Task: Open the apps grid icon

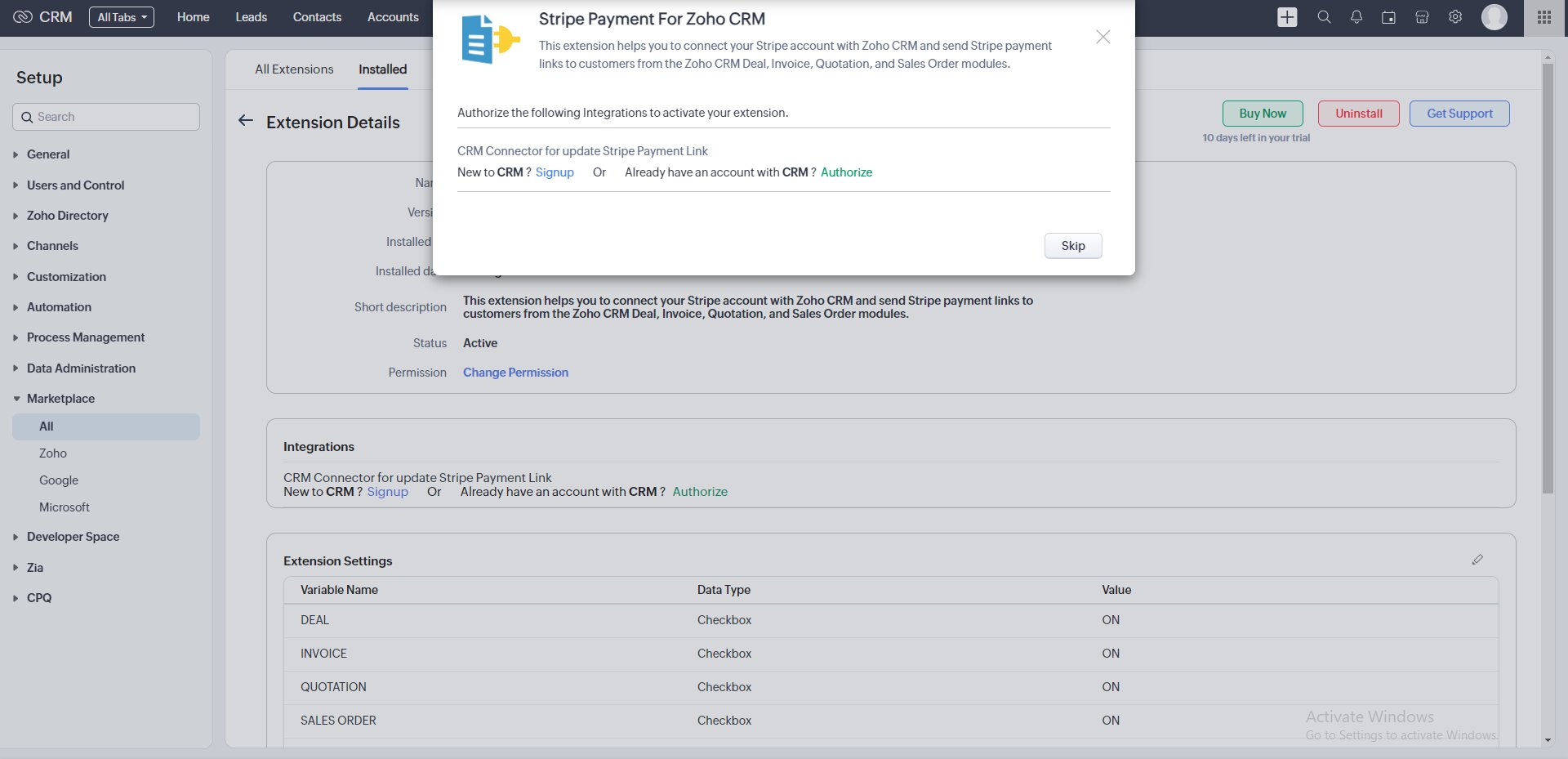Action: click(x=1544, y=17)
